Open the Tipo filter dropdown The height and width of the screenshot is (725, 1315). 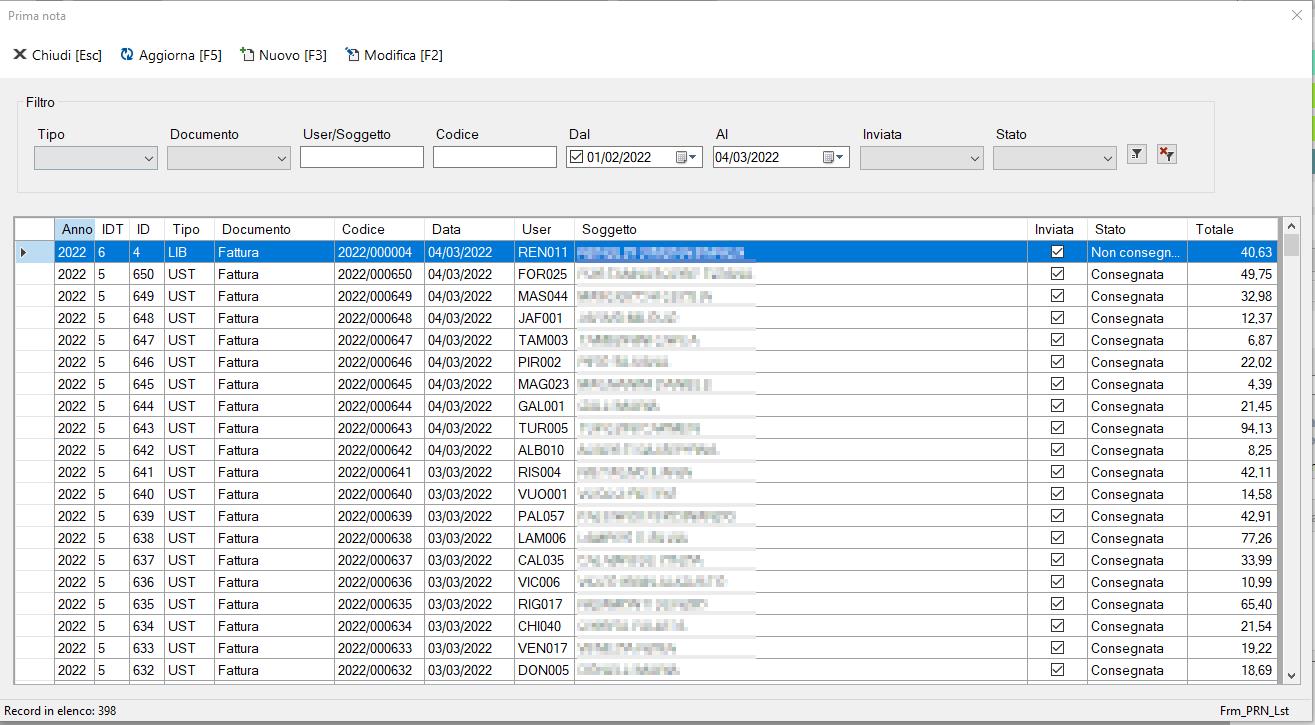96,158
